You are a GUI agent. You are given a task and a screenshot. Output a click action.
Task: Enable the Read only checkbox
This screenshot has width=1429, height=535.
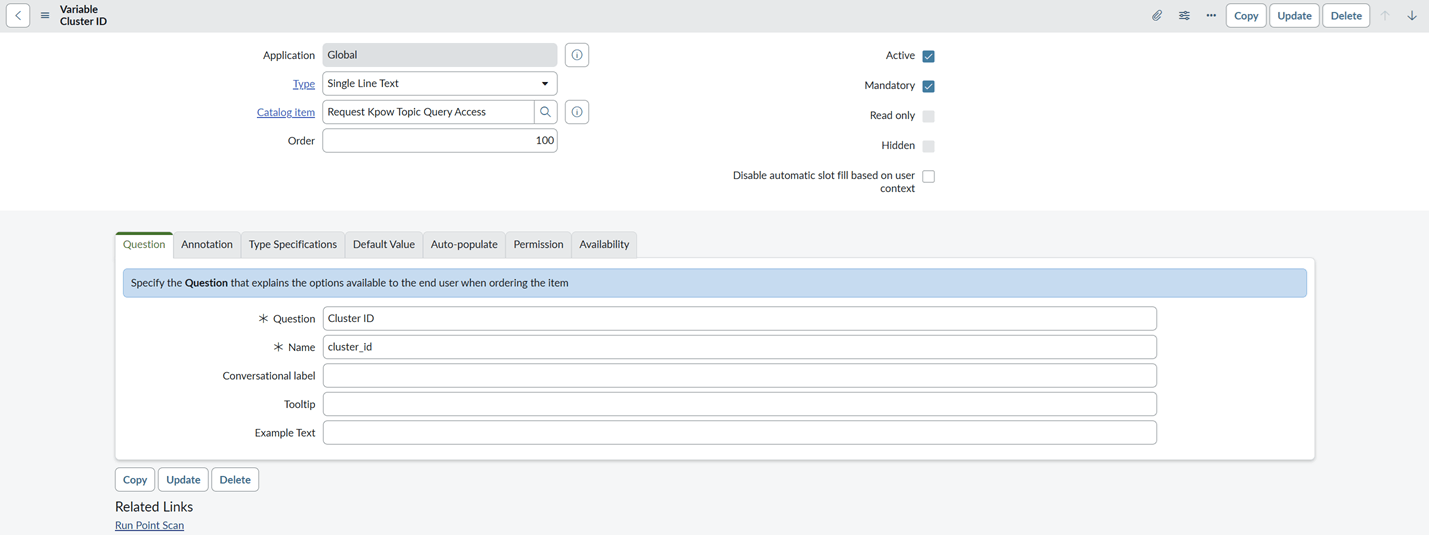point(929,116)
